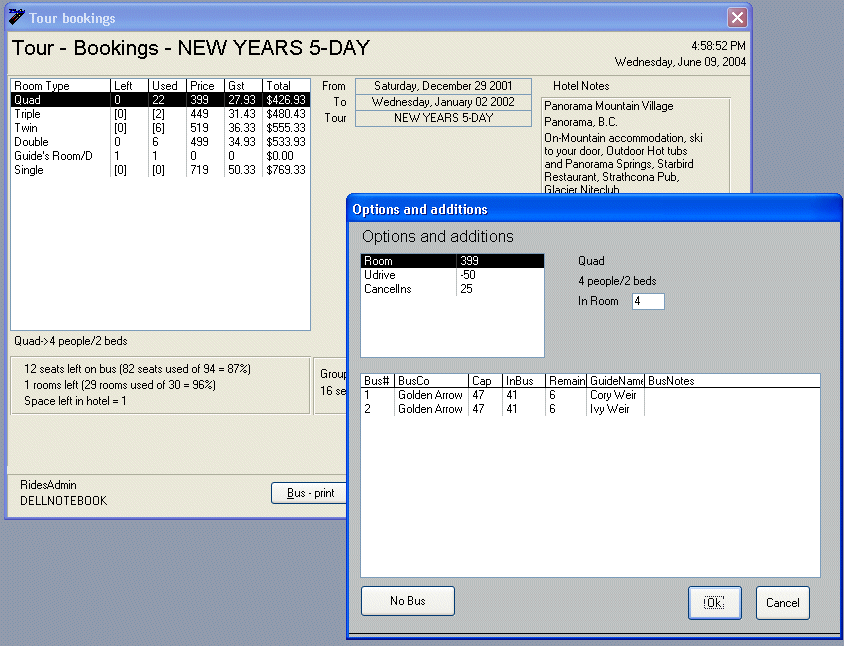Click the Options and additions dialog title bar
Viewport: 844px width, 646px height.
594,209
